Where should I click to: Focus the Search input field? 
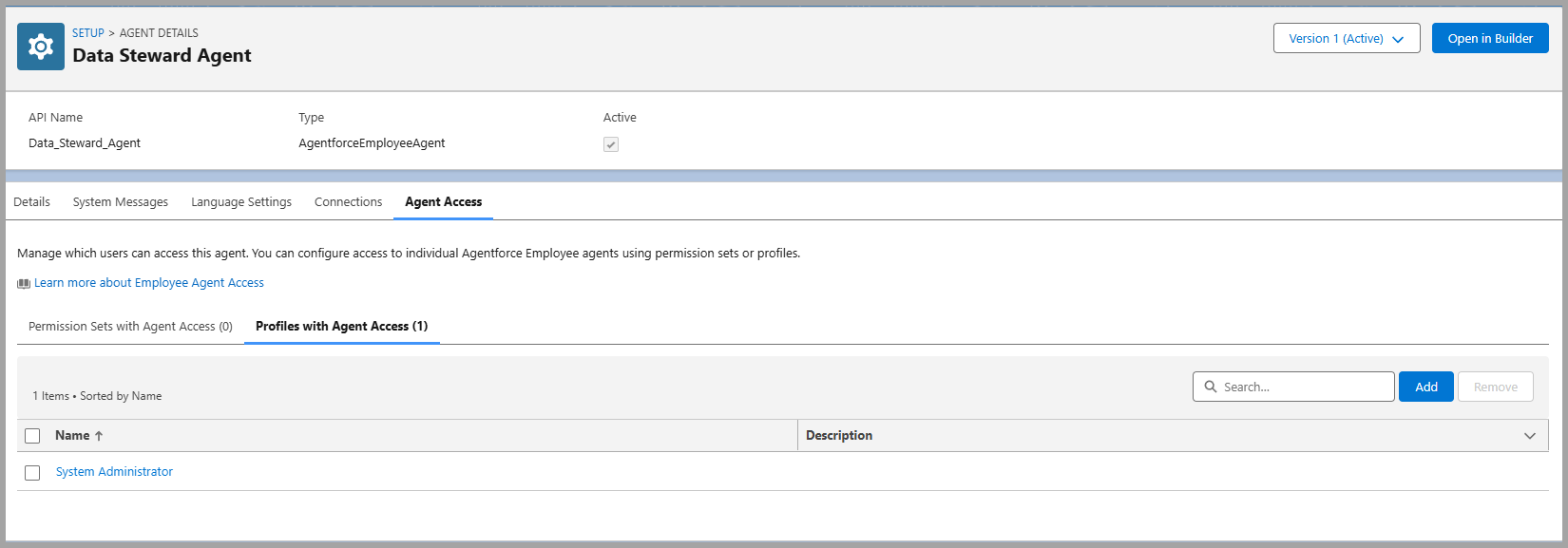(x=1293, y=387)
